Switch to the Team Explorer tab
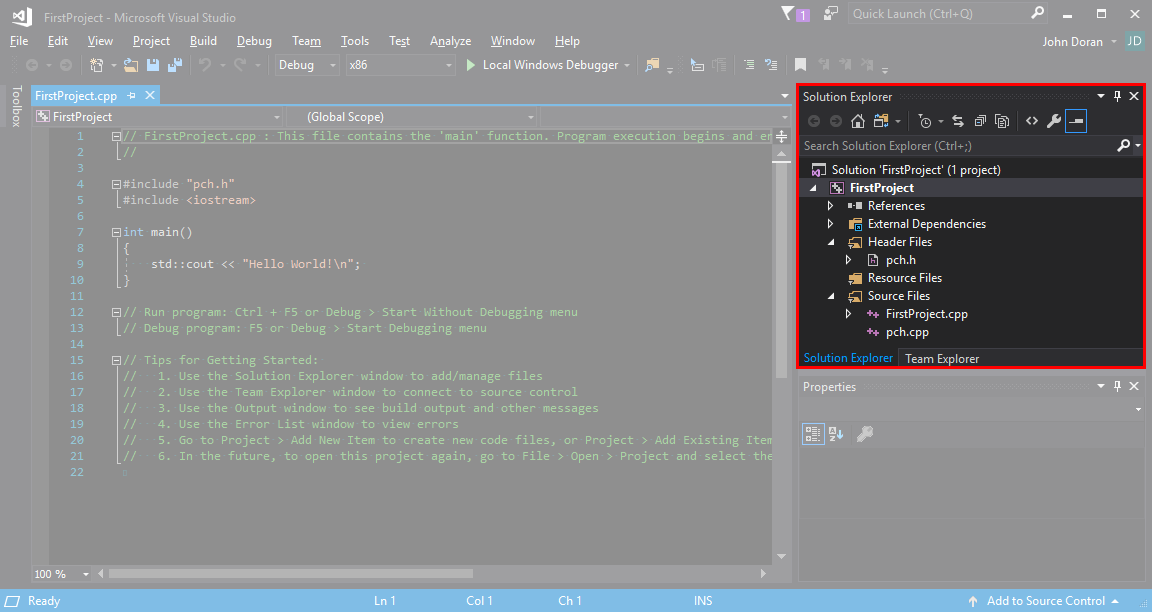The height and width of the screenshot is (612, 1152). tap(942, 359)
